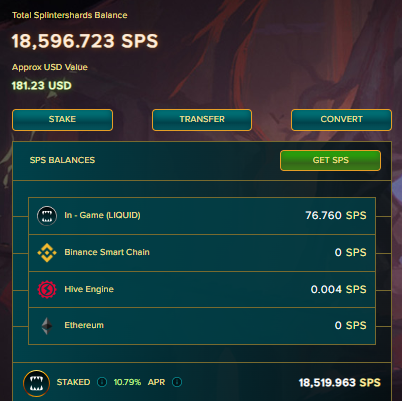Select the Hive Engine balance row
The image size is (402, 401).
pos(202,289)
